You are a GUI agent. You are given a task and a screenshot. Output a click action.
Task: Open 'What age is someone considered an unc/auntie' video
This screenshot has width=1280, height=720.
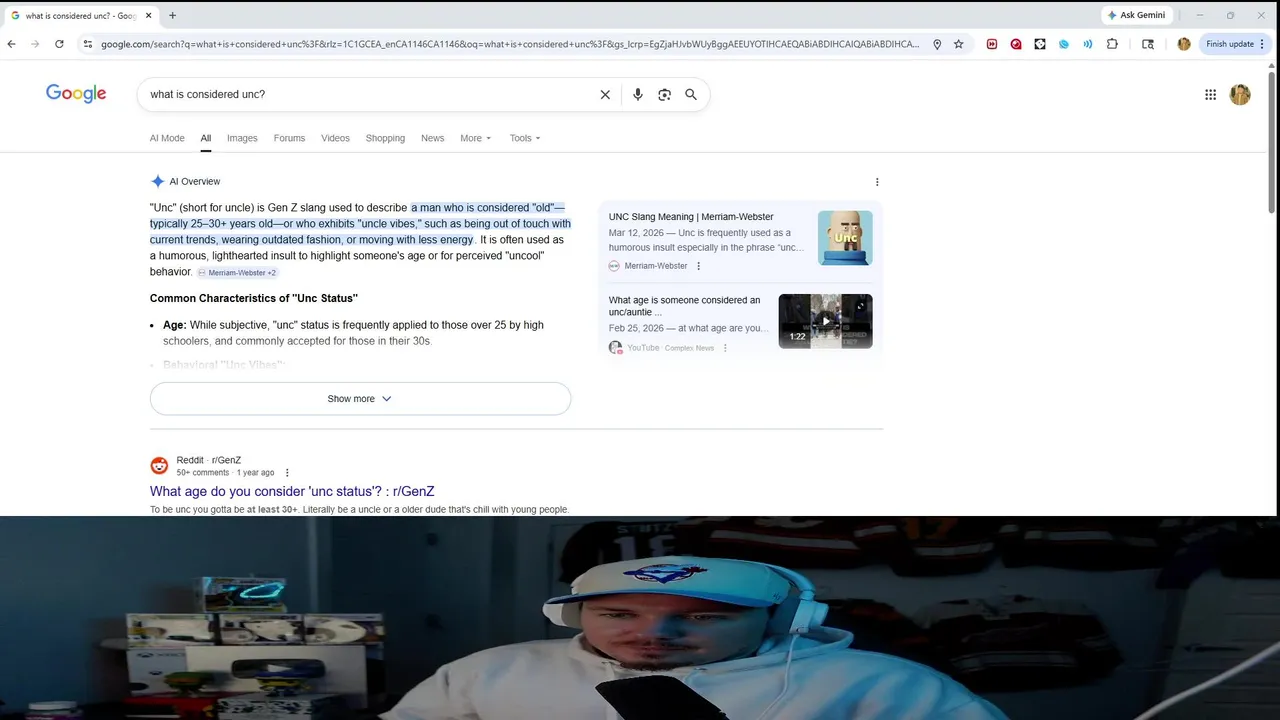click(x=685, y=306)
